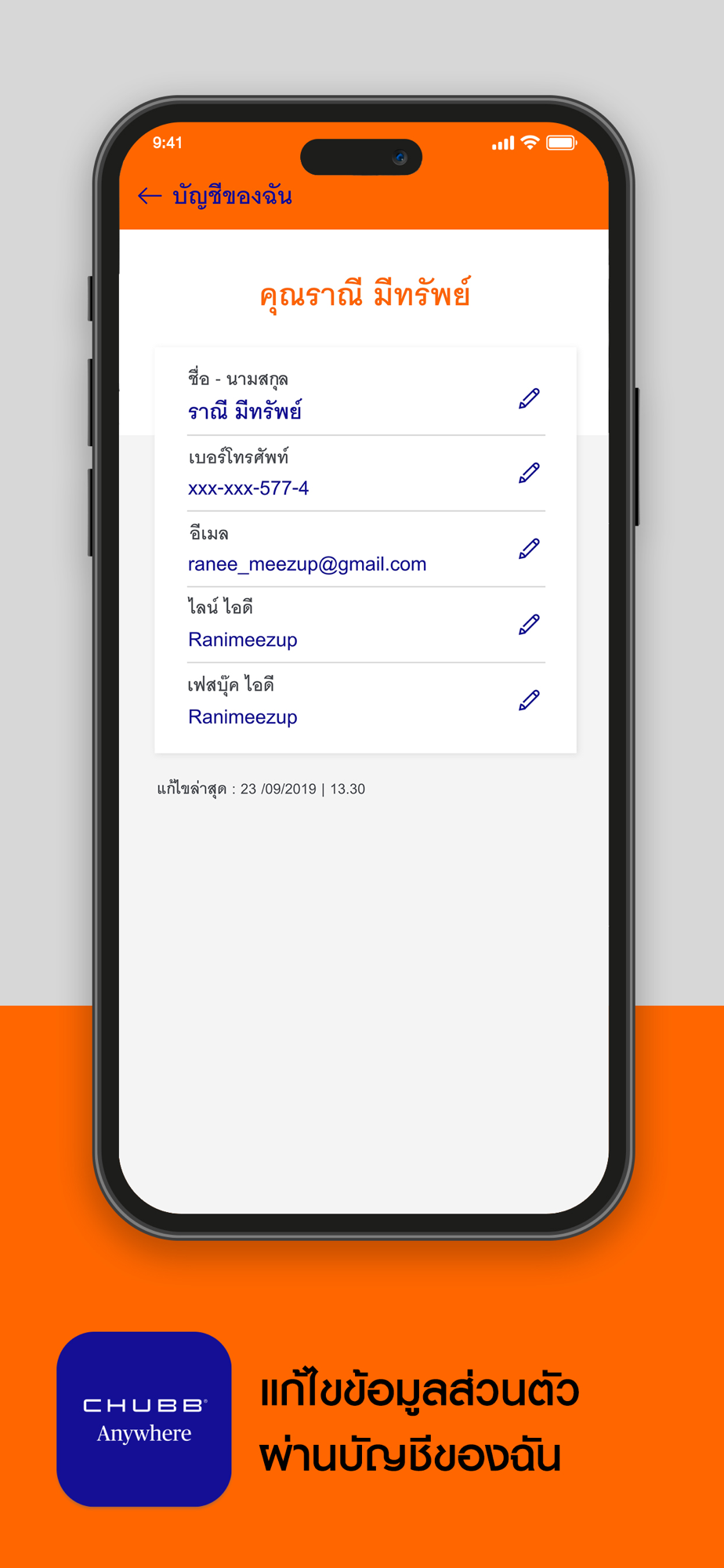
Task: Tap the 9:41 clock in status bar
Action: pyautogui.click(x=168, y=143)
